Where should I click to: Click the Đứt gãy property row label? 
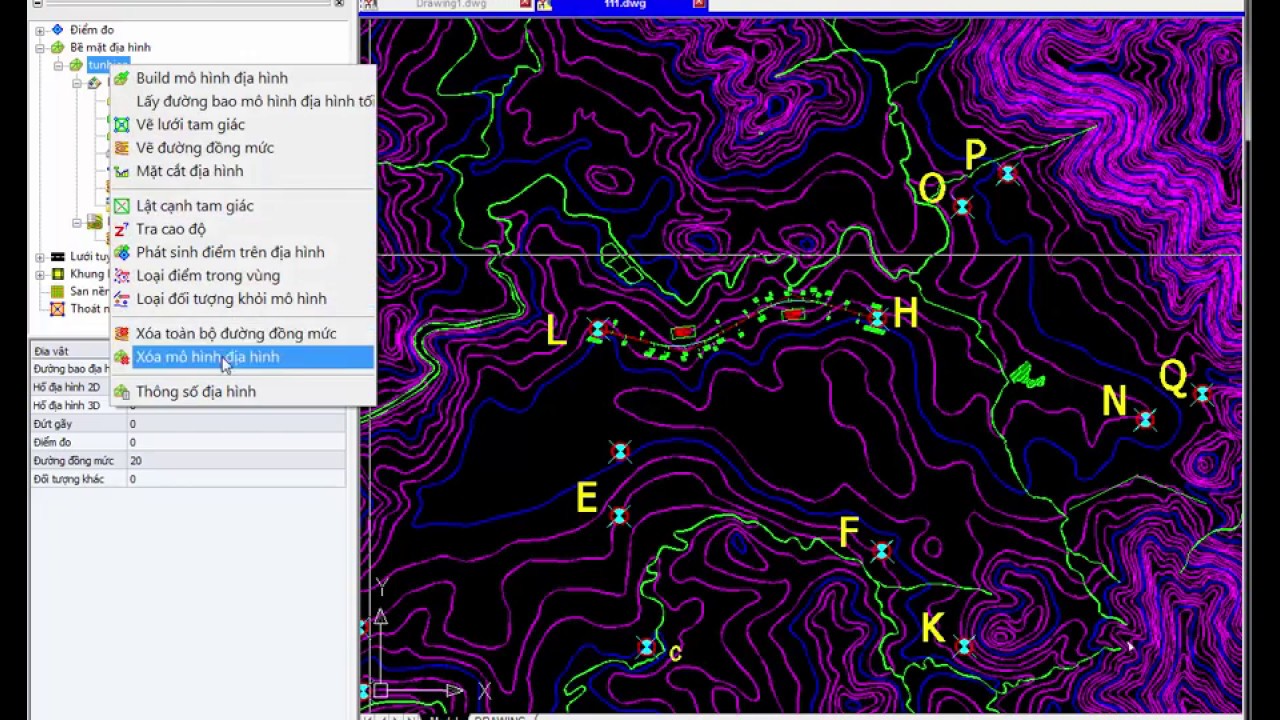click(x=52, y=424)
